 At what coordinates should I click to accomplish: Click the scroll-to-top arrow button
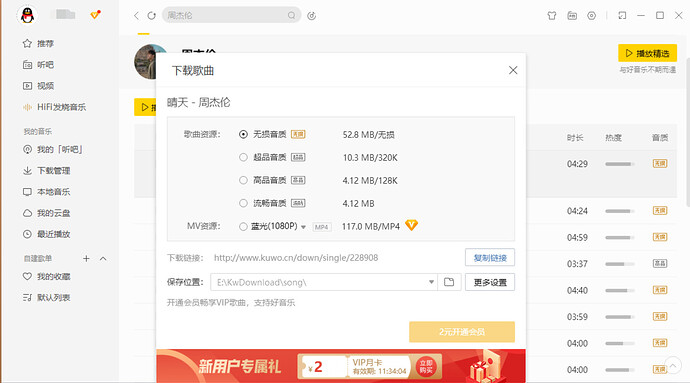673,365
